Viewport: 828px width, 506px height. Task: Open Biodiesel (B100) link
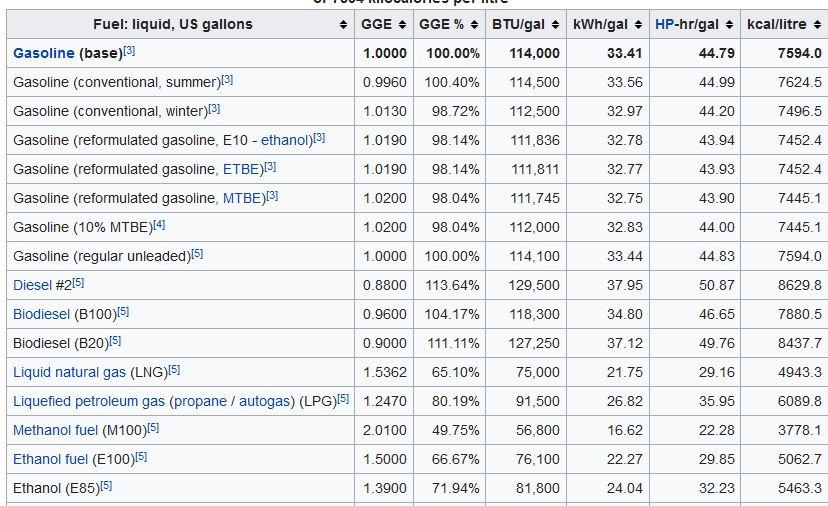[41, 315]
